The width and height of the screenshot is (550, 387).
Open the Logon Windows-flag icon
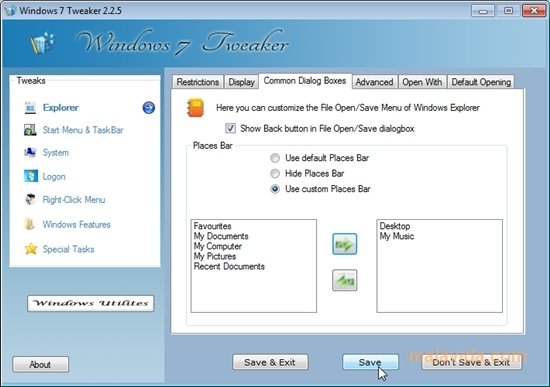pos(31,176)
